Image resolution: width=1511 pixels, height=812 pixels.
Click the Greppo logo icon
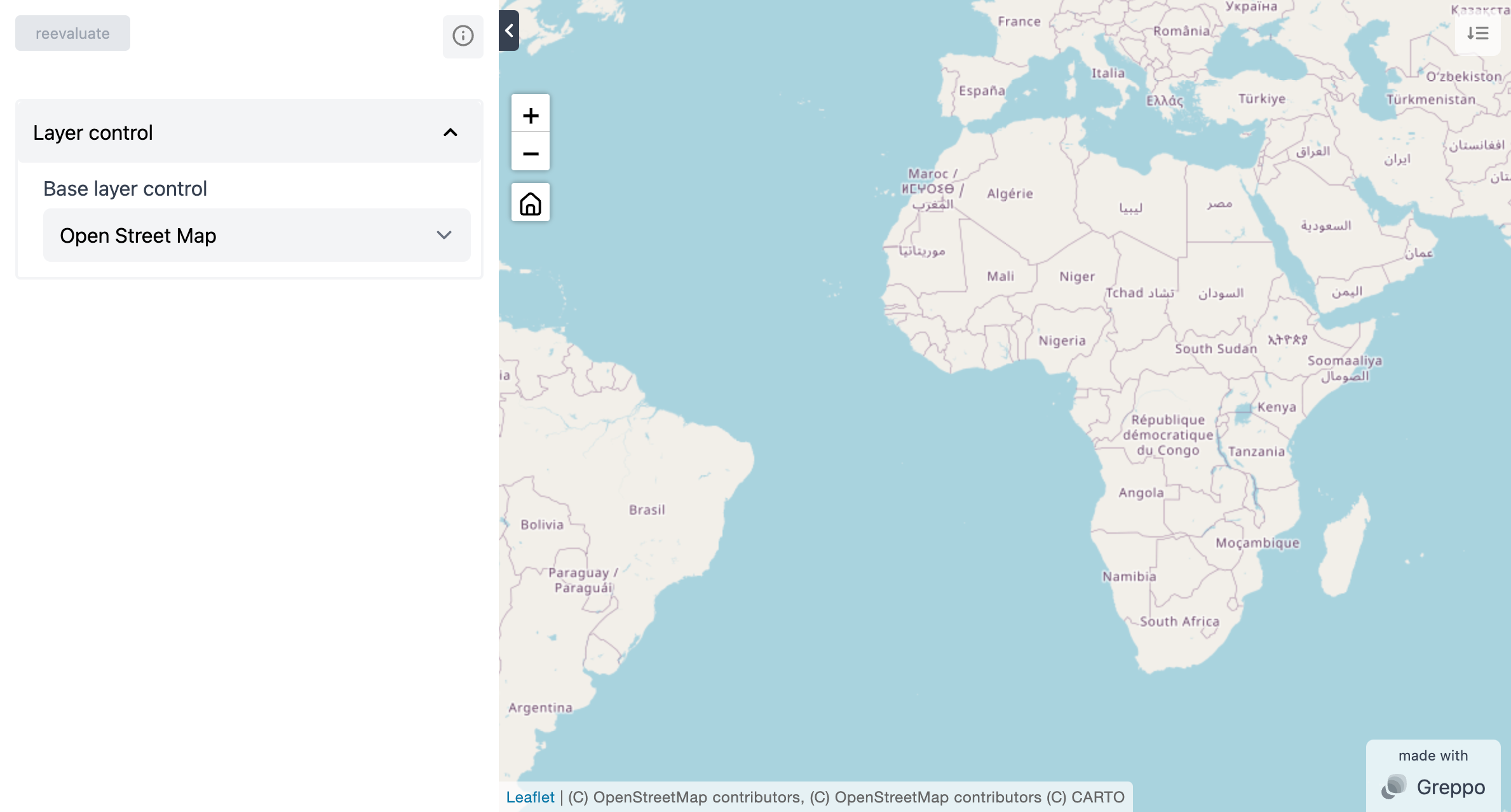(x=1393, y=787)
